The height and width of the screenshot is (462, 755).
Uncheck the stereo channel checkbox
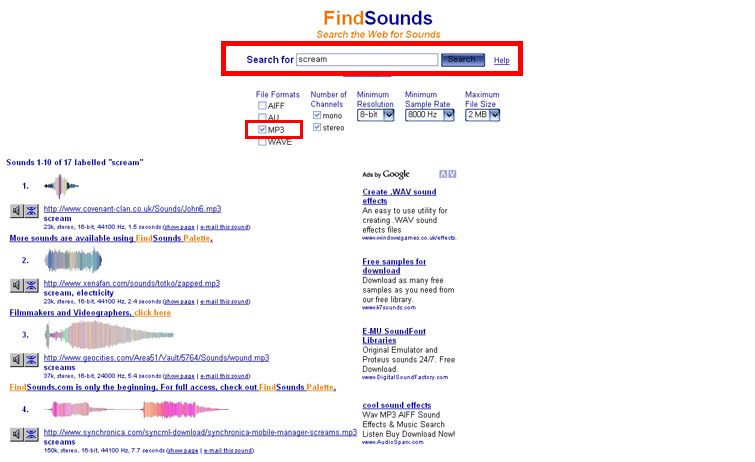[x=317, y=127]
